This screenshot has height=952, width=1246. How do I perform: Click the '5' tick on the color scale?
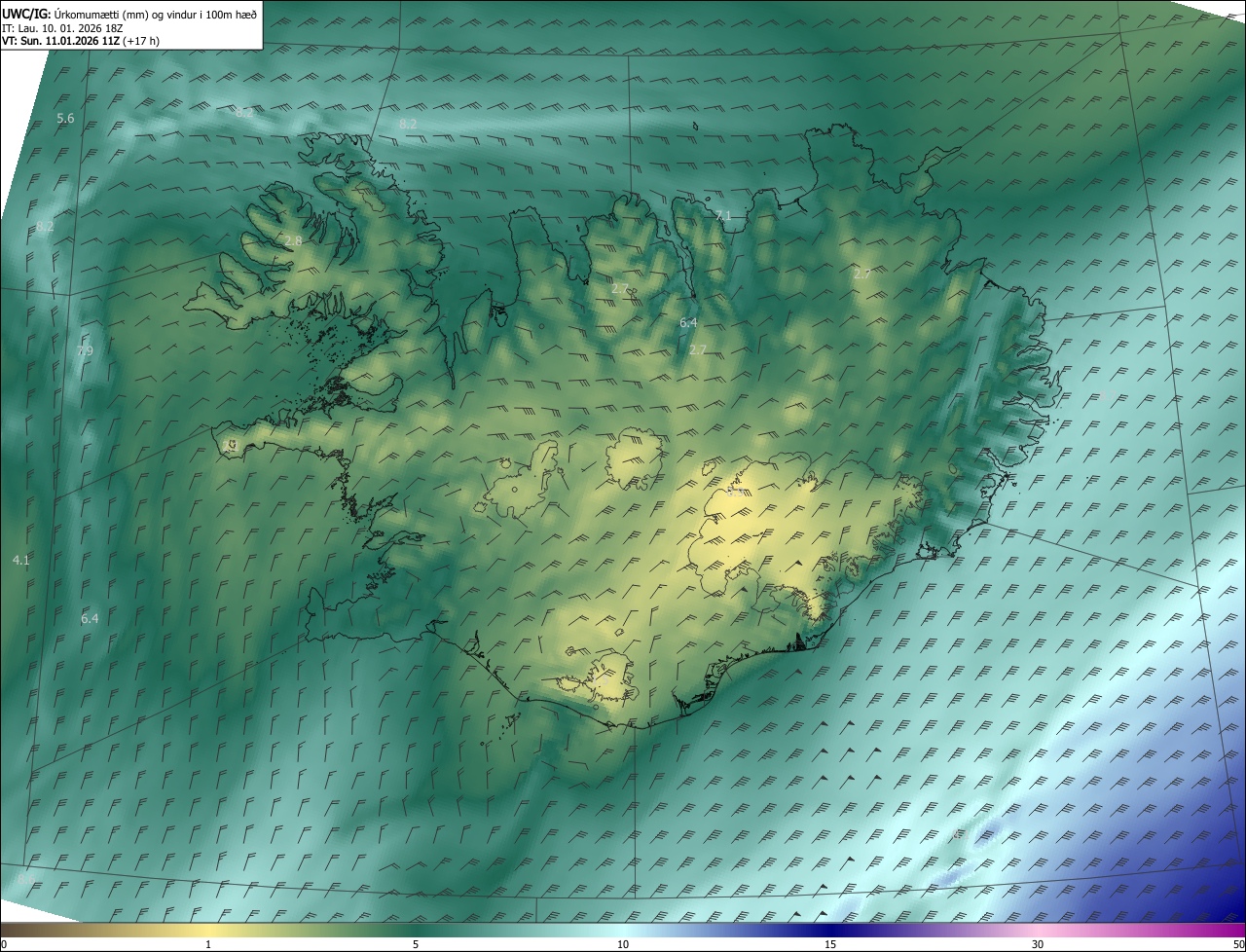416,944
